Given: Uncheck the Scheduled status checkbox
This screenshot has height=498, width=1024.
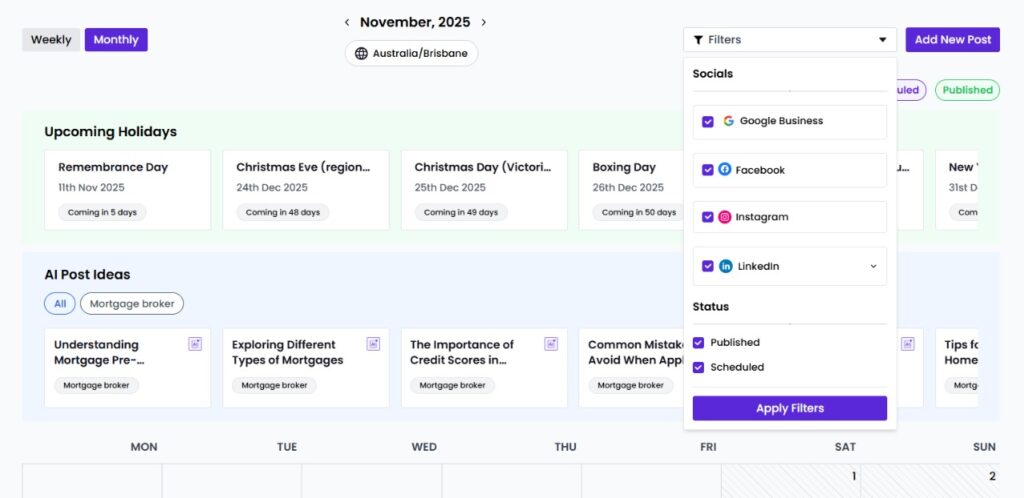Looking at the screenshot, I should [699, 367].
